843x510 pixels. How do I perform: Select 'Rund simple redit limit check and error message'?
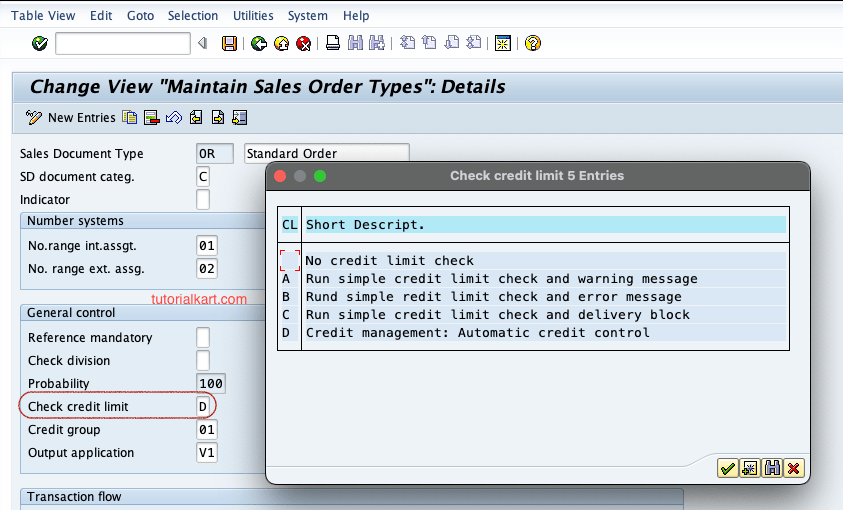[x=545, y=297]
